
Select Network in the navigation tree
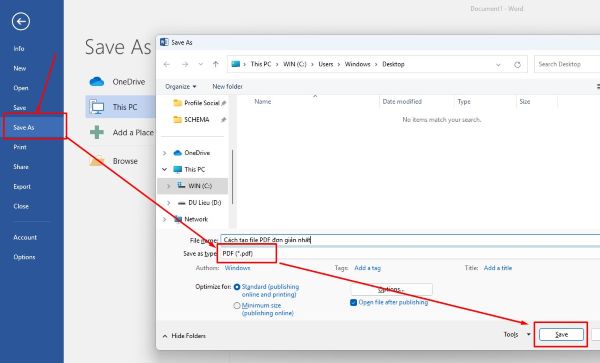point(196,219)
